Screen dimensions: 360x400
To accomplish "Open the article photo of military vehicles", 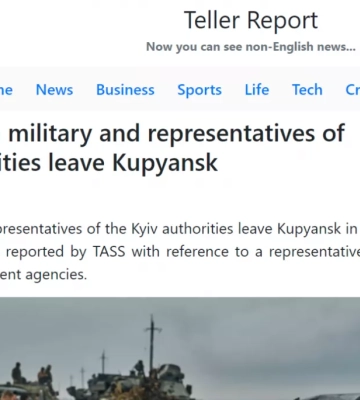I will 180,349.
